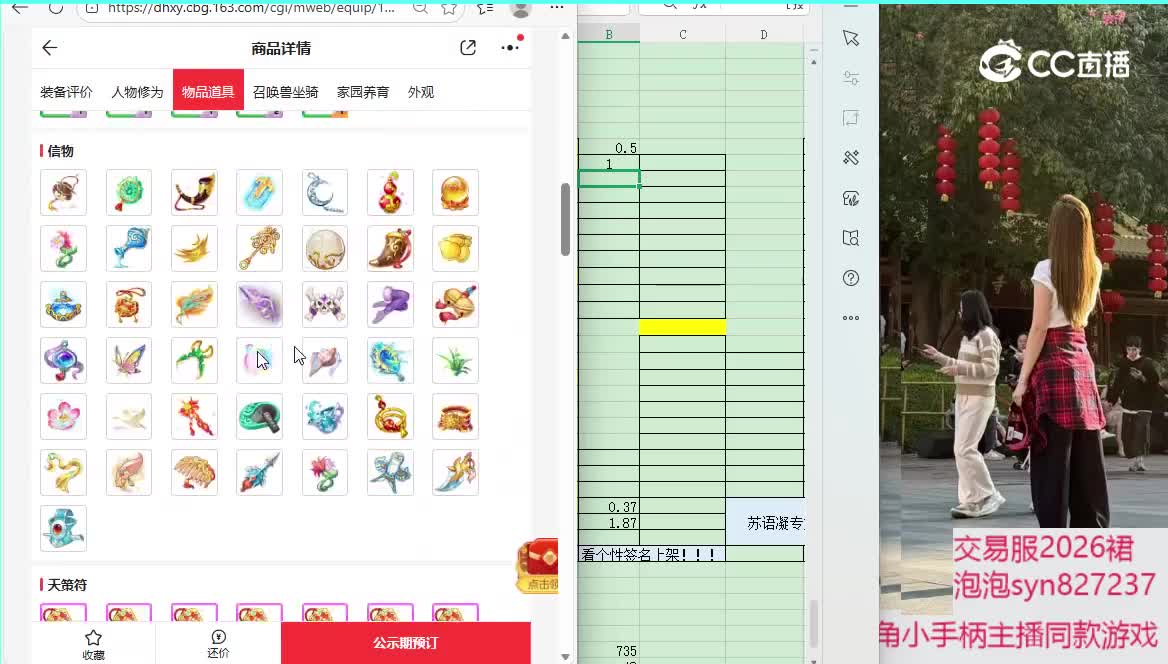This screenshot has height=664, width=1168.
Task: Open the help question mark icon
Action: point(851,278)
